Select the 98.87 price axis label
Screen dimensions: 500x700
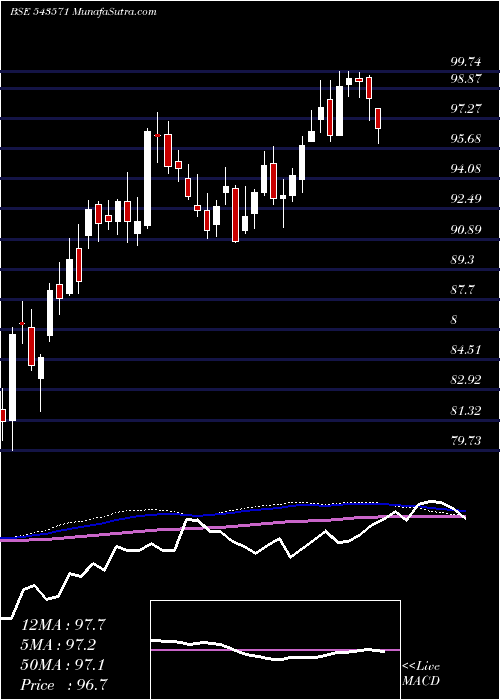pyautogui.click(x=466, y=79)
